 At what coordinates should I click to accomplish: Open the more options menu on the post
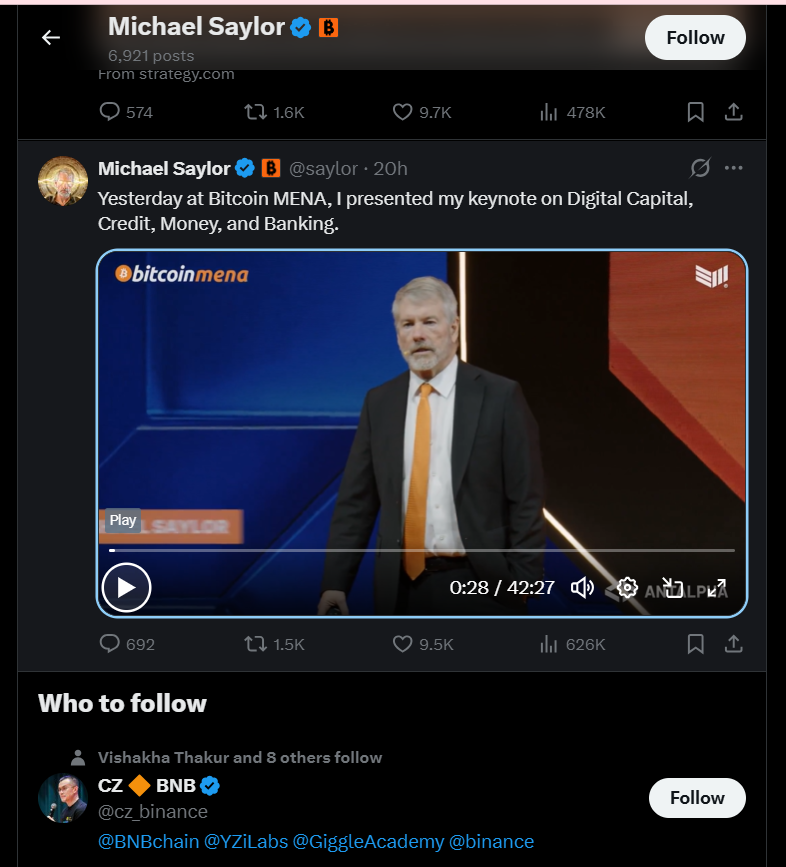pos(733,168)
